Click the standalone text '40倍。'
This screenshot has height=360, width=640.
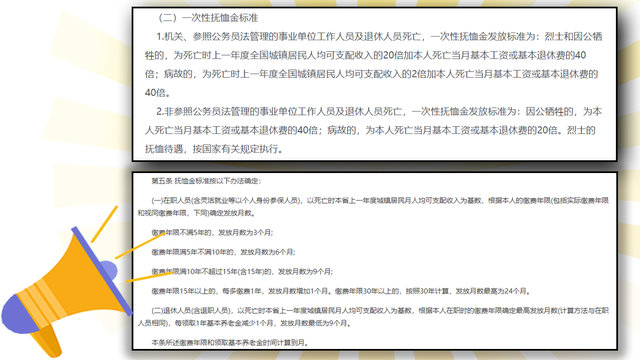tap(158, 93)
